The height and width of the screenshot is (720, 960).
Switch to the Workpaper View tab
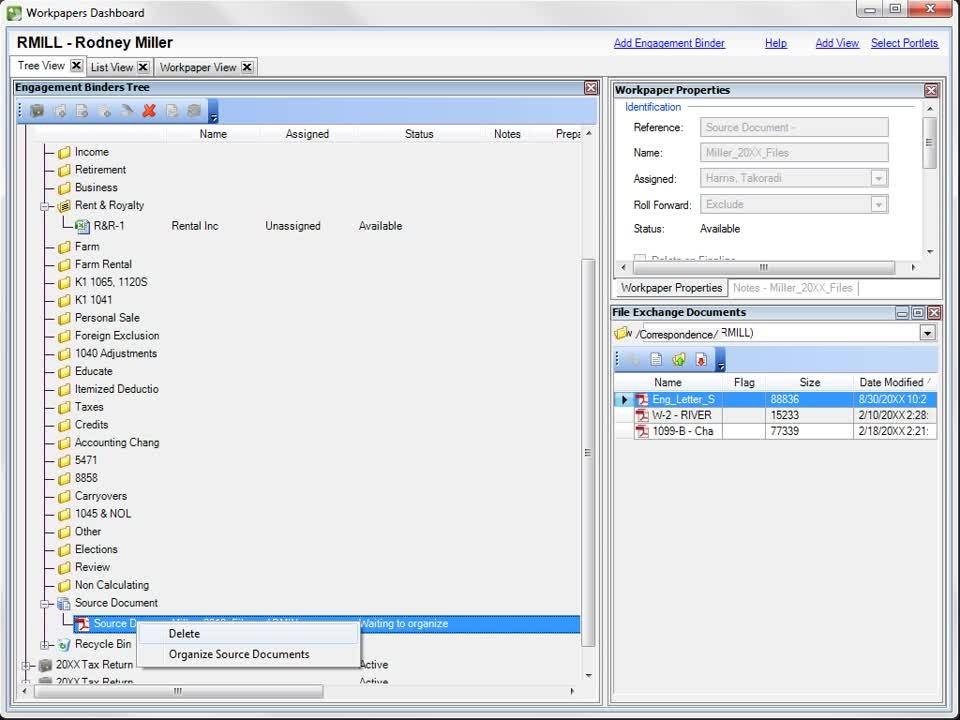click(198, 67)
